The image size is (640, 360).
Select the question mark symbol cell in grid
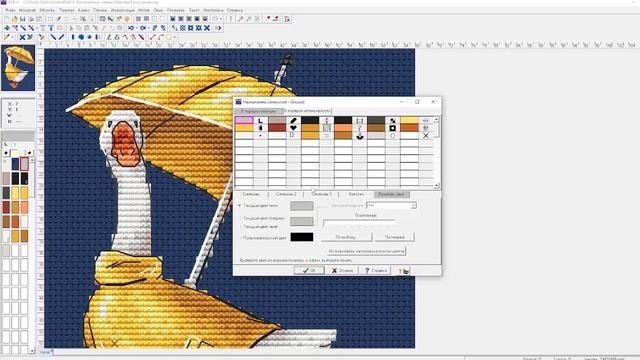(360, 128)
